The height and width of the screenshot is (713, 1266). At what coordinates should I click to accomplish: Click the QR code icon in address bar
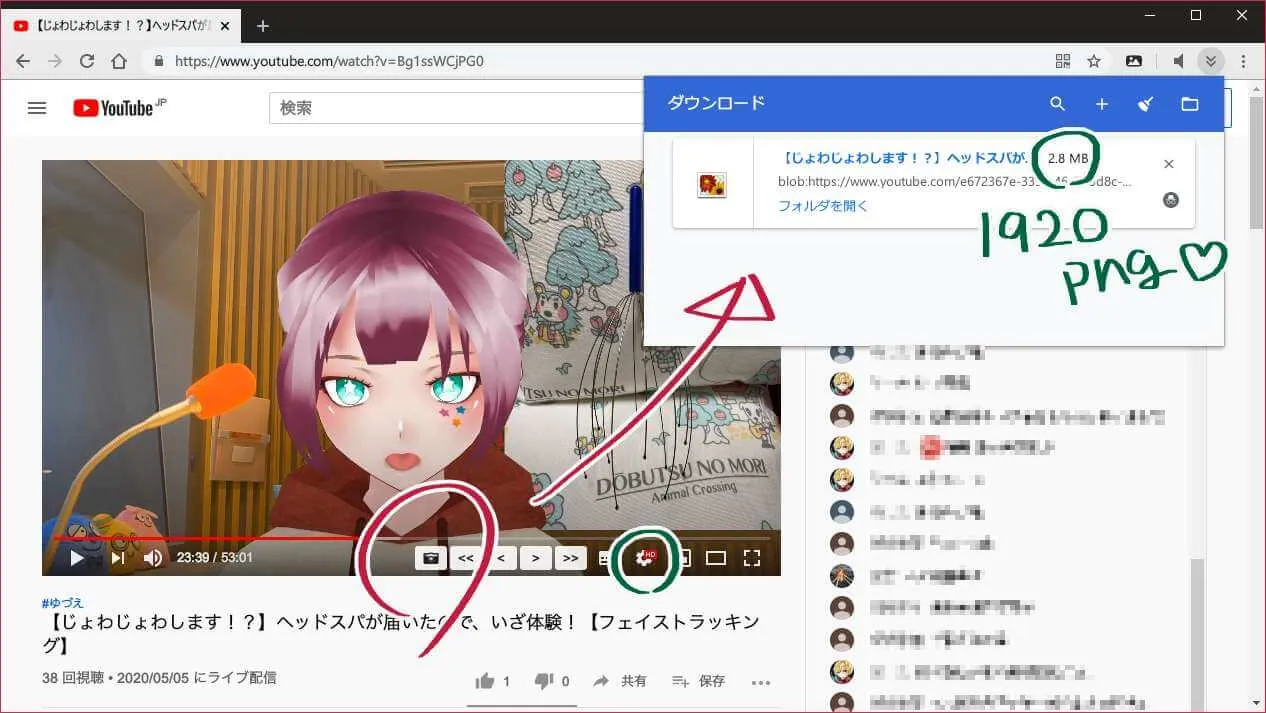[x=1063, y=61]
